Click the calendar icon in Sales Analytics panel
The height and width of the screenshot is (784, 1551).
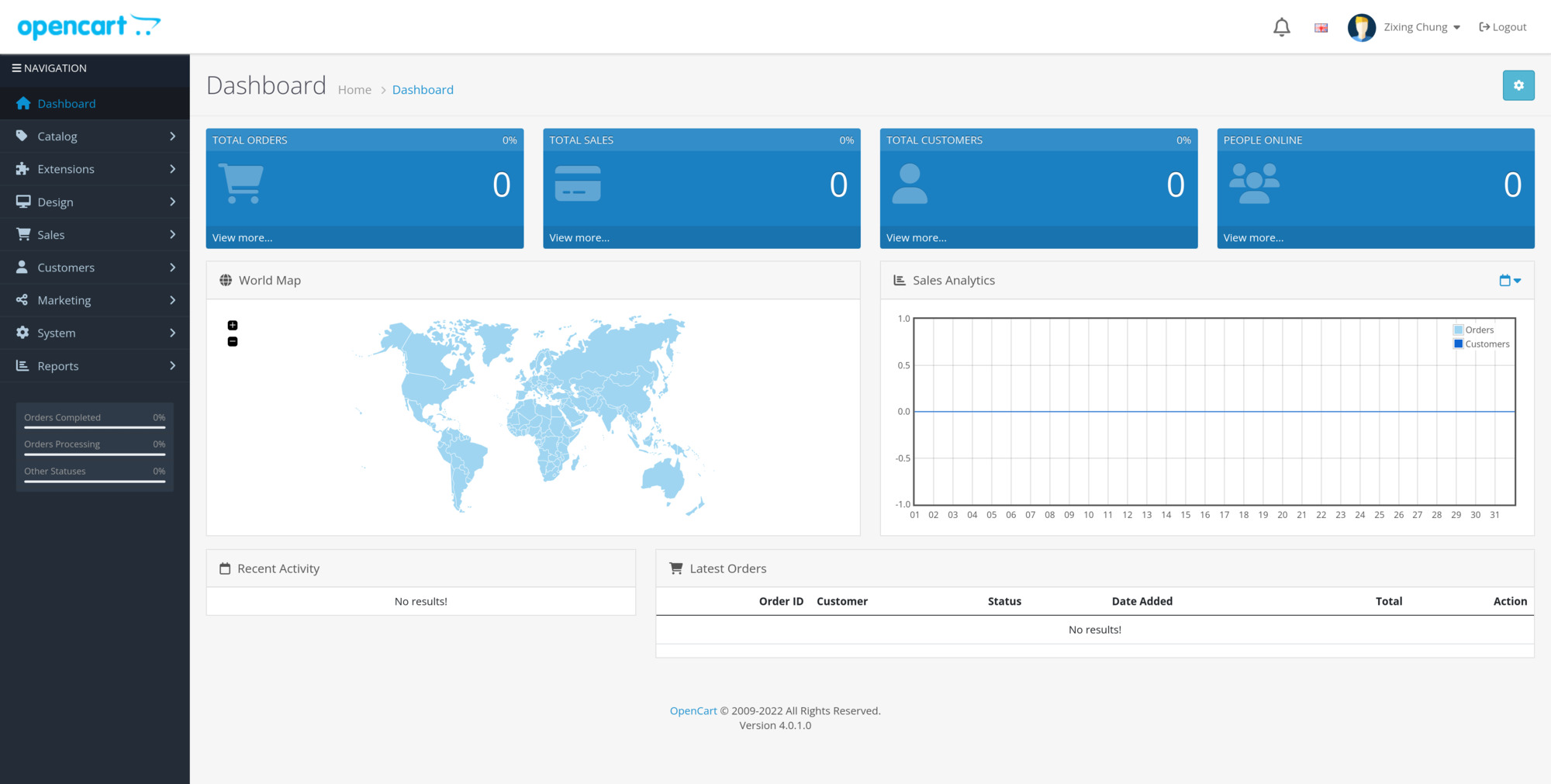[x=1505, y=280]
